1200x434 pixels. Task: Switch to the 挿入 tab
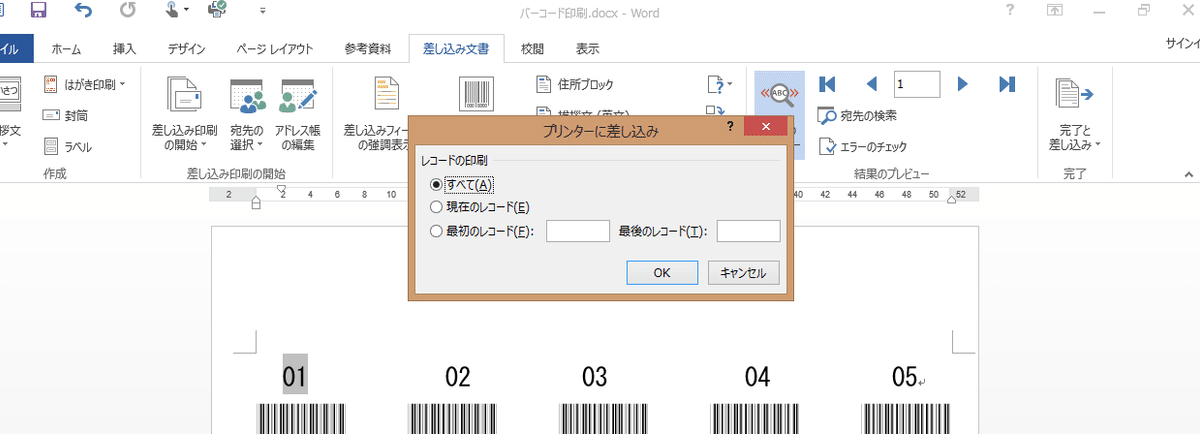(x=125, y=48)
